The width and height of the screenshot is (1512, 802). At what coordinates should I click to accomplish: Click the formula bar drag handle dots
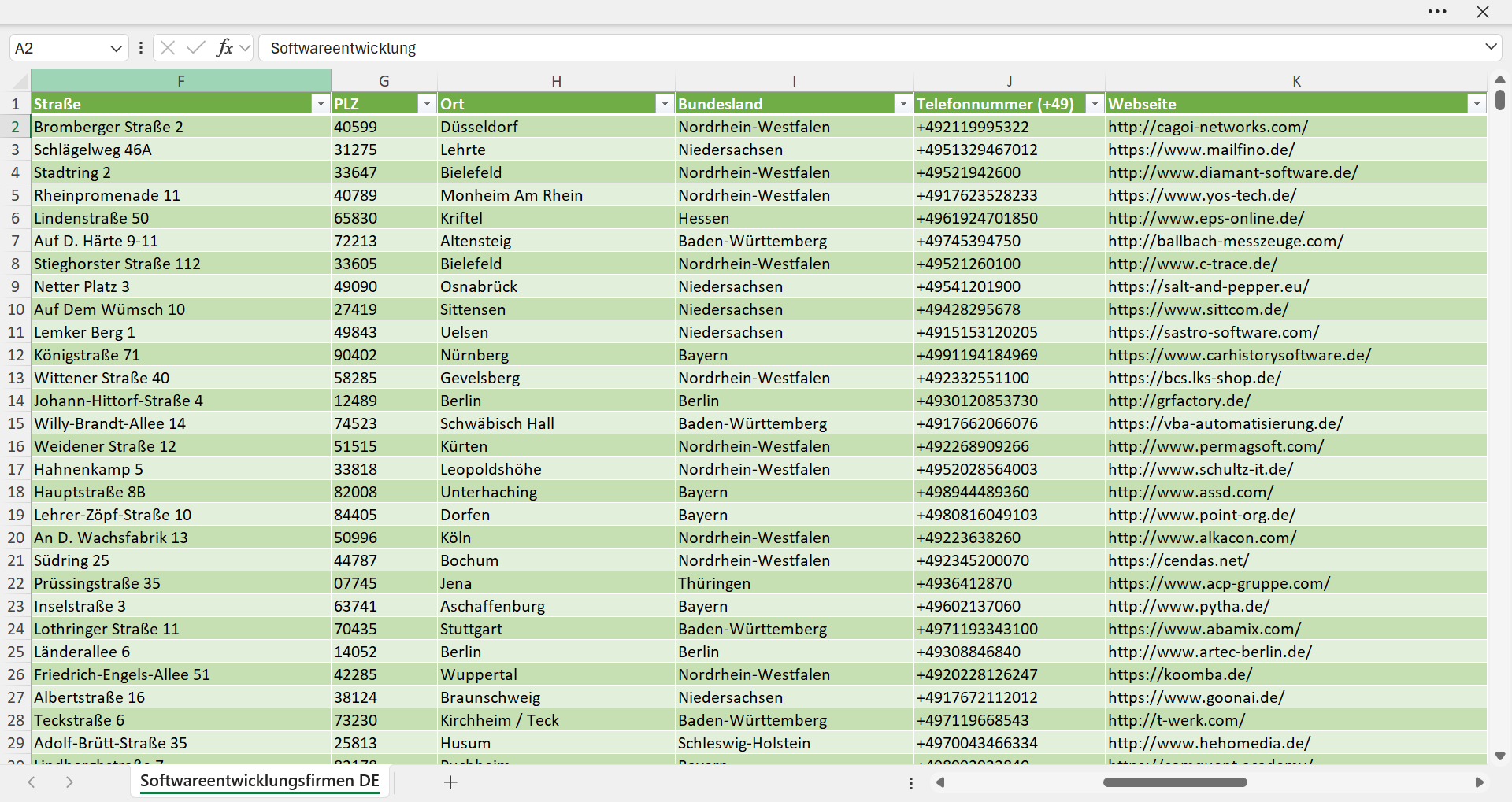(x=141, y=48)
